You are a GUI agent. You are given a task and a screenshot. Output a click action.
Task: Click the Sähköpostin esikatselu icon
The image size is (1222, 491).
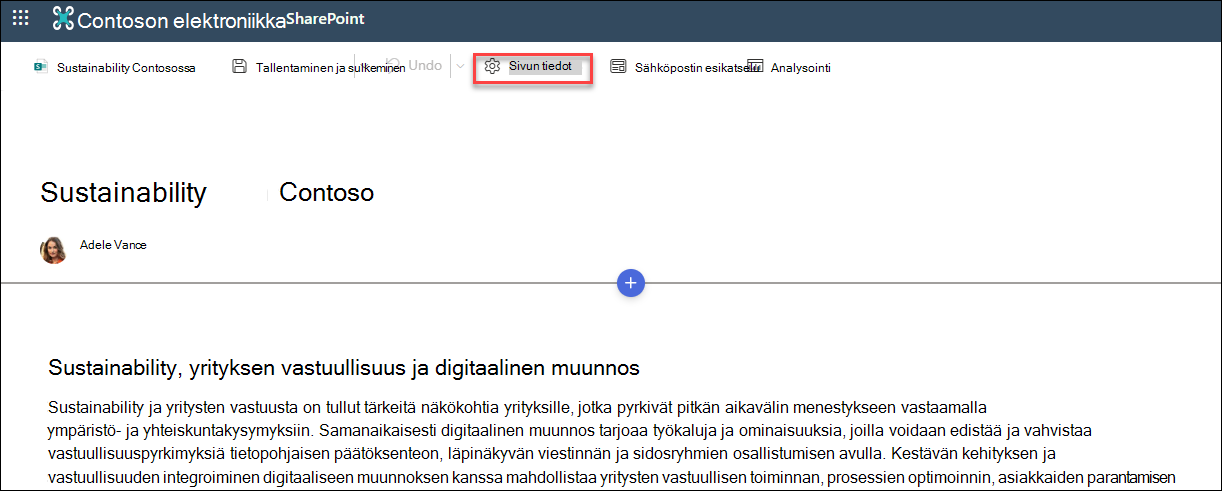pos(618,67)
